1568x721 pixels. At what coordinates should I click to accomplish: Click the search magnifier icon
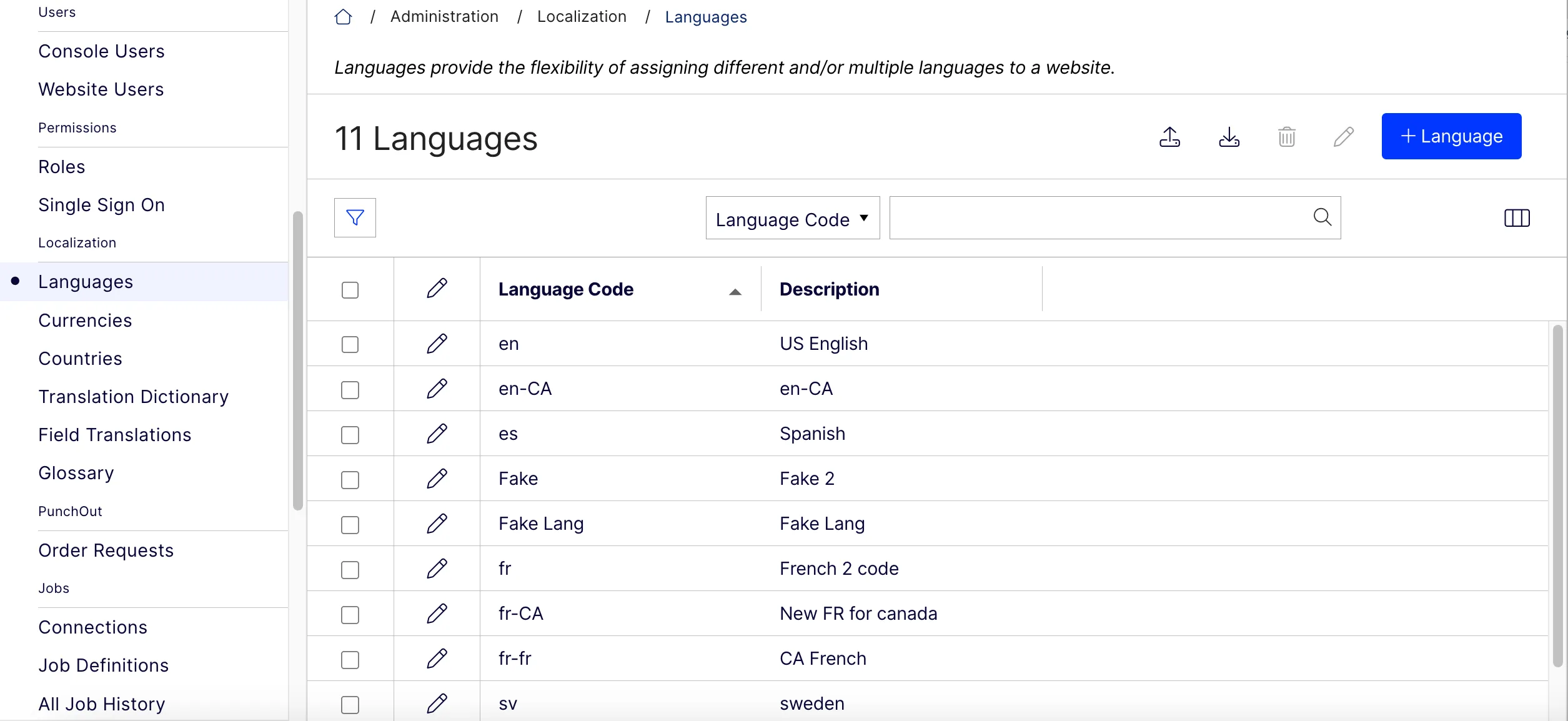(x=1322, y=217)
